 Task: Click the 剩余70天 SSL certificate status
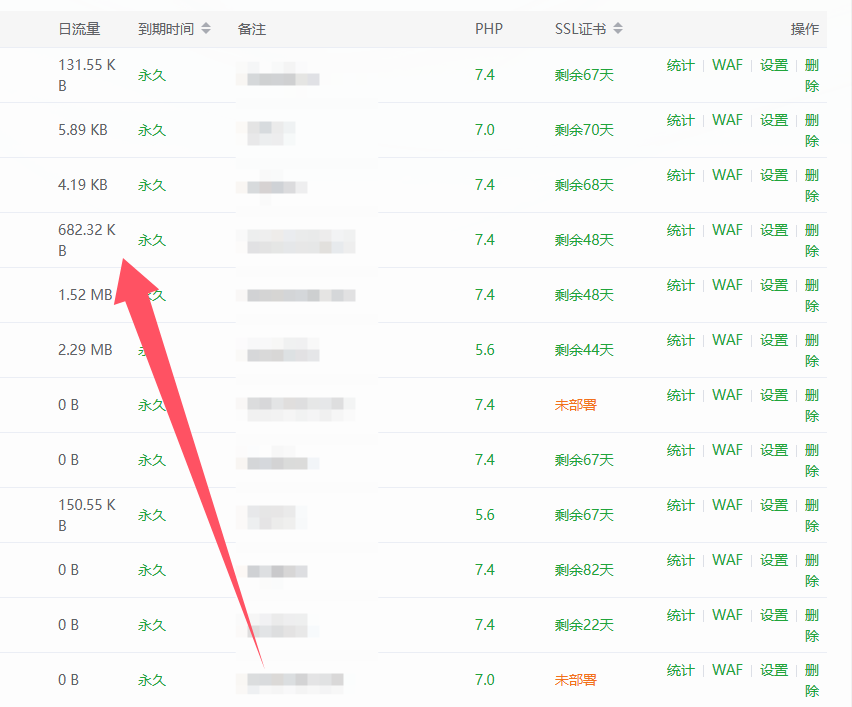tap(584, 130)
